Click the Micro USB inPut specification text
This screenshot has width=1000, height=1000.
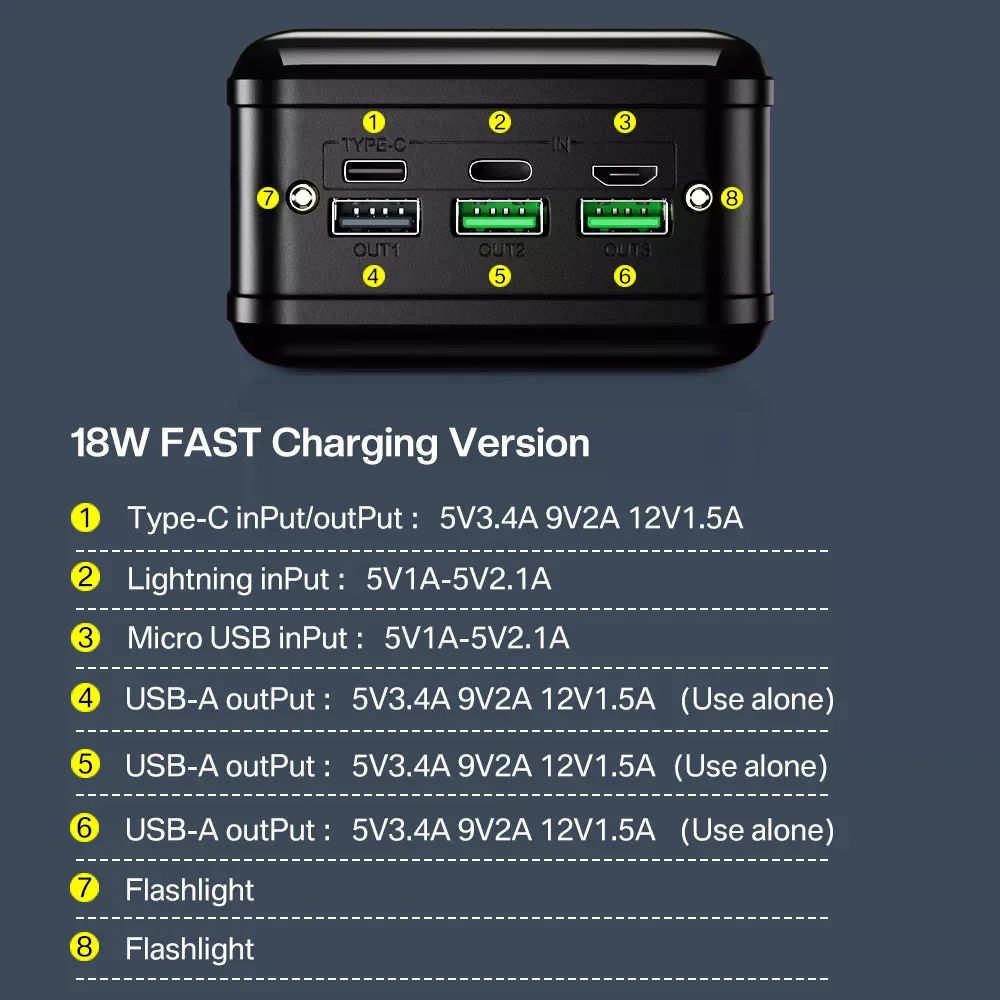pyautogui.click(x=348, y=638)
